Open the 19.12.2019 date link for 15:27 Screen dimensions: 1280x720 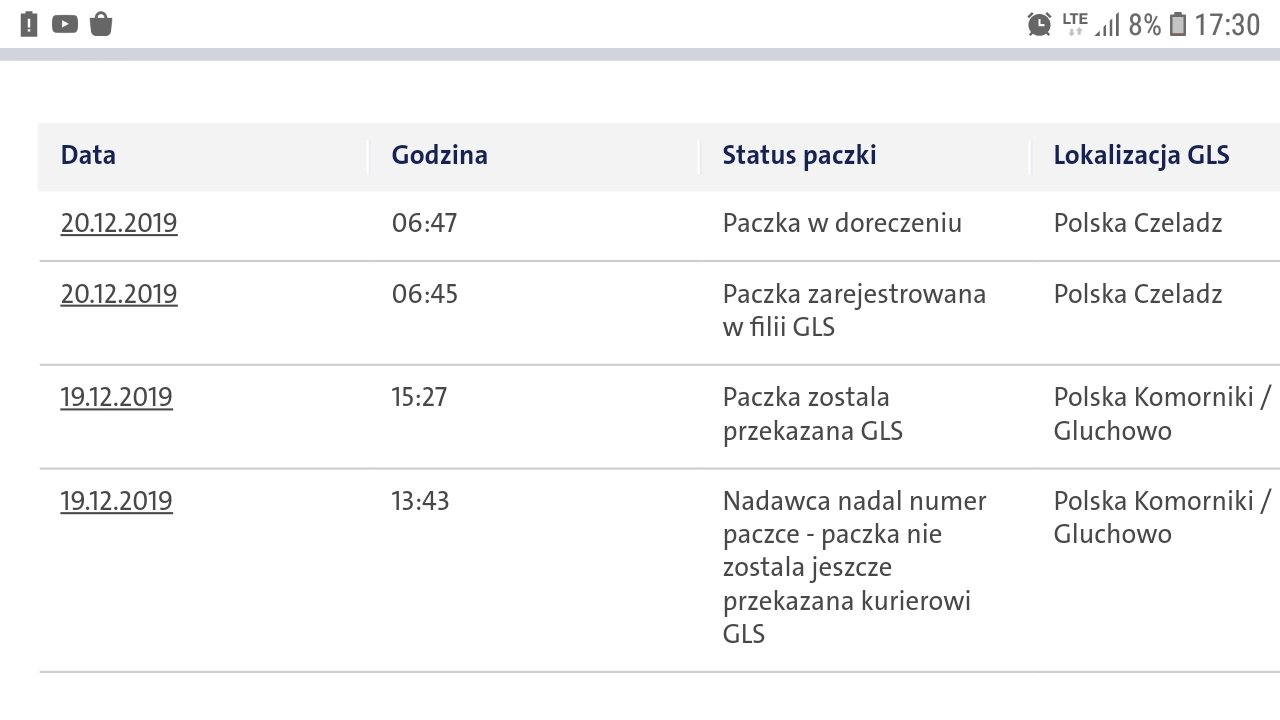pos(116,398)
